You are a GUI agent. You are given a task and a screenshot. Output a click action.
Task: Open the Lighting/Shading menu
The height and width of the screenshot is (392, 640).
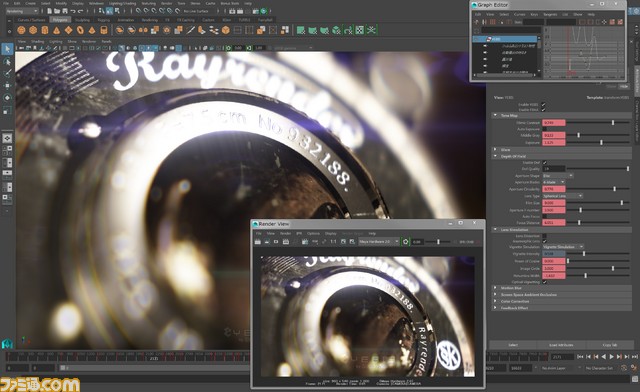tap(122, 3)
